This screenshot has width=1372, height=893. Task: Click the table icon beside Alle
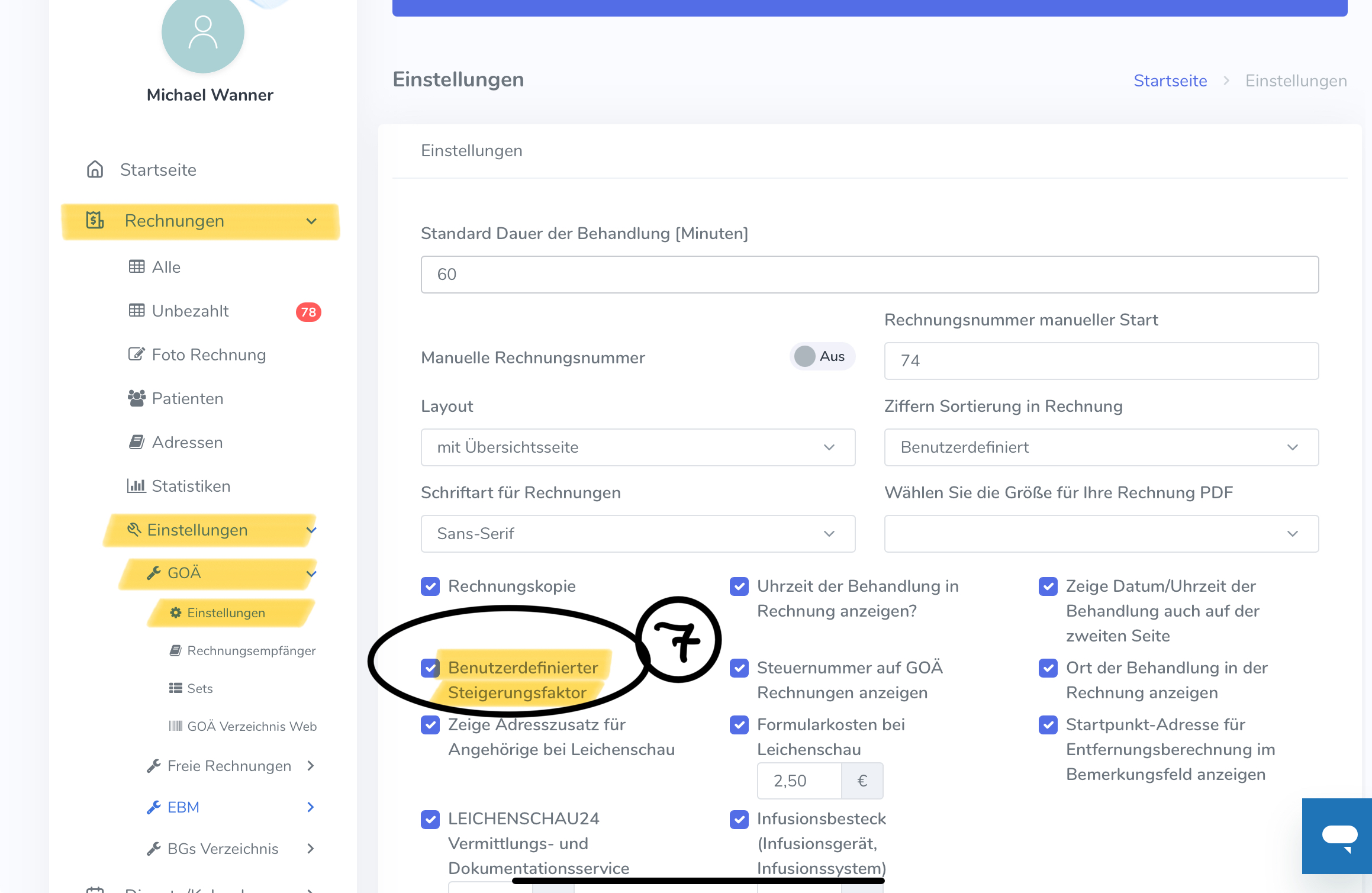(x=137, y=267)
